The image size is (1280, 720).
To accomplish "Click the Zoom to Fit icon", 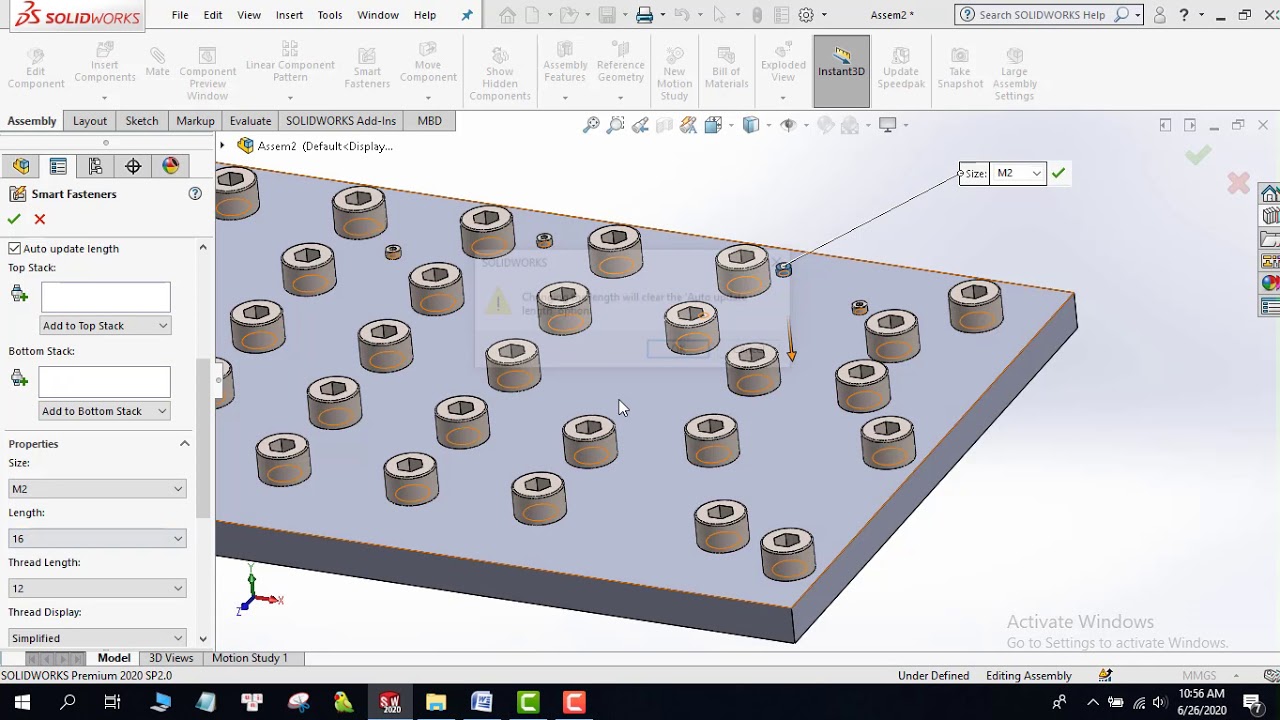I will pyautogui.click(x=591, y=125).
